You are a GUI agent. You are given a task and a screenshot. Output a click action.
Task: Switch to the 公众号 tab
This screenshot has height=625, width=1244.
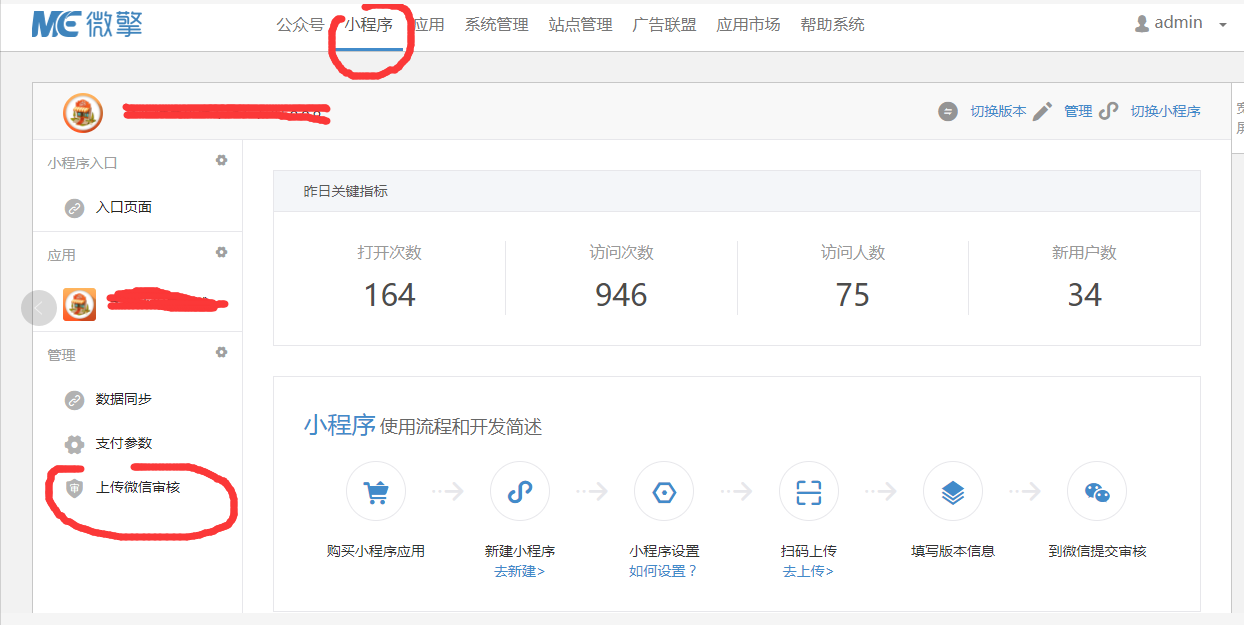click(300, 25)
